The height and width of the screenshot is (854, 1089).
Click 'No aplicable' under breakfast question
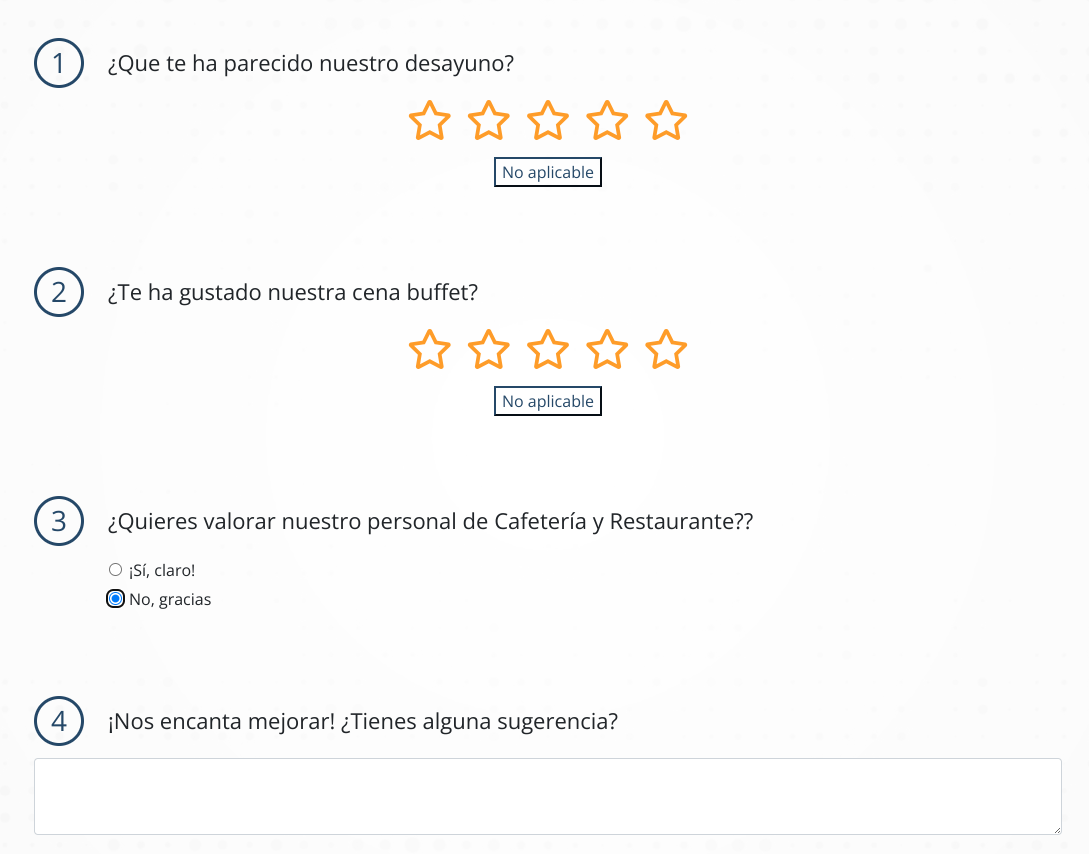(x=548, y=172)
